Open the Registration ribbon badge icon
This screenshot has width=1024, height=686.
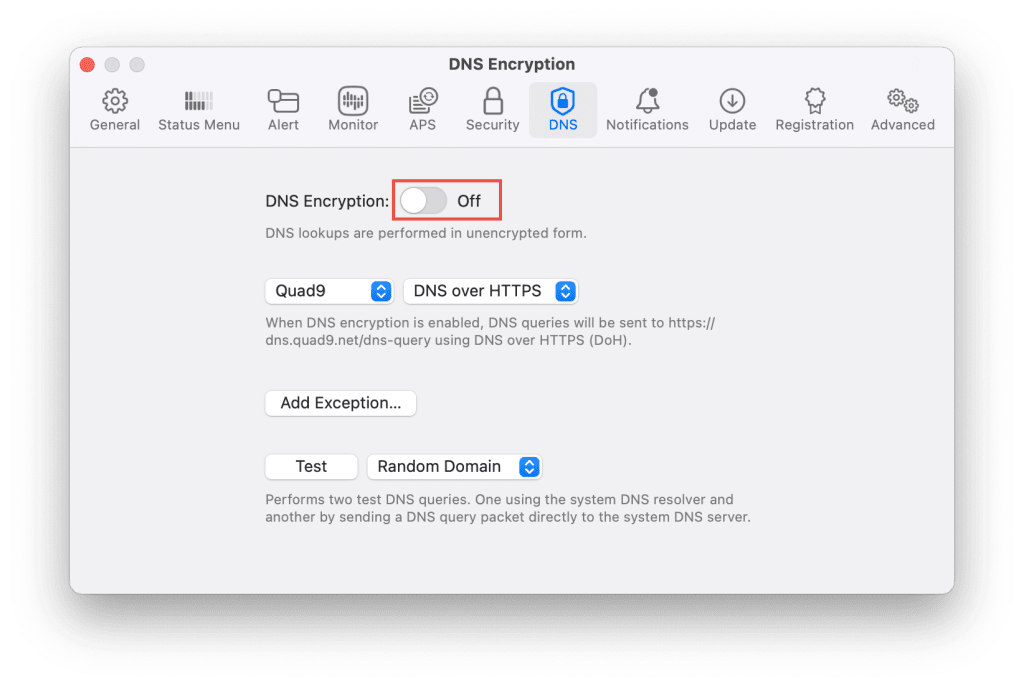814,101
